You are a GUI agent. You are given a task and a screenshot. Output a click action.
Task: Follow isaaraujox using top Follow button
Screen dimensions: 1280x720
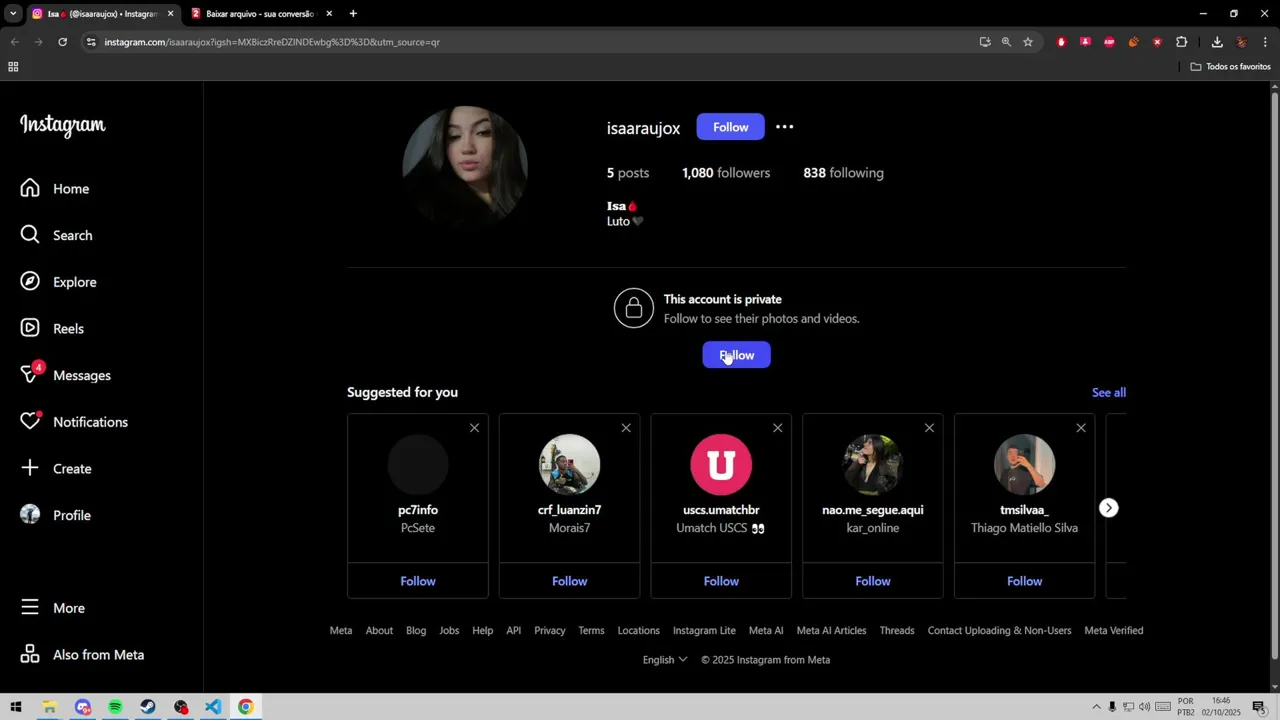tap(730, 127)
